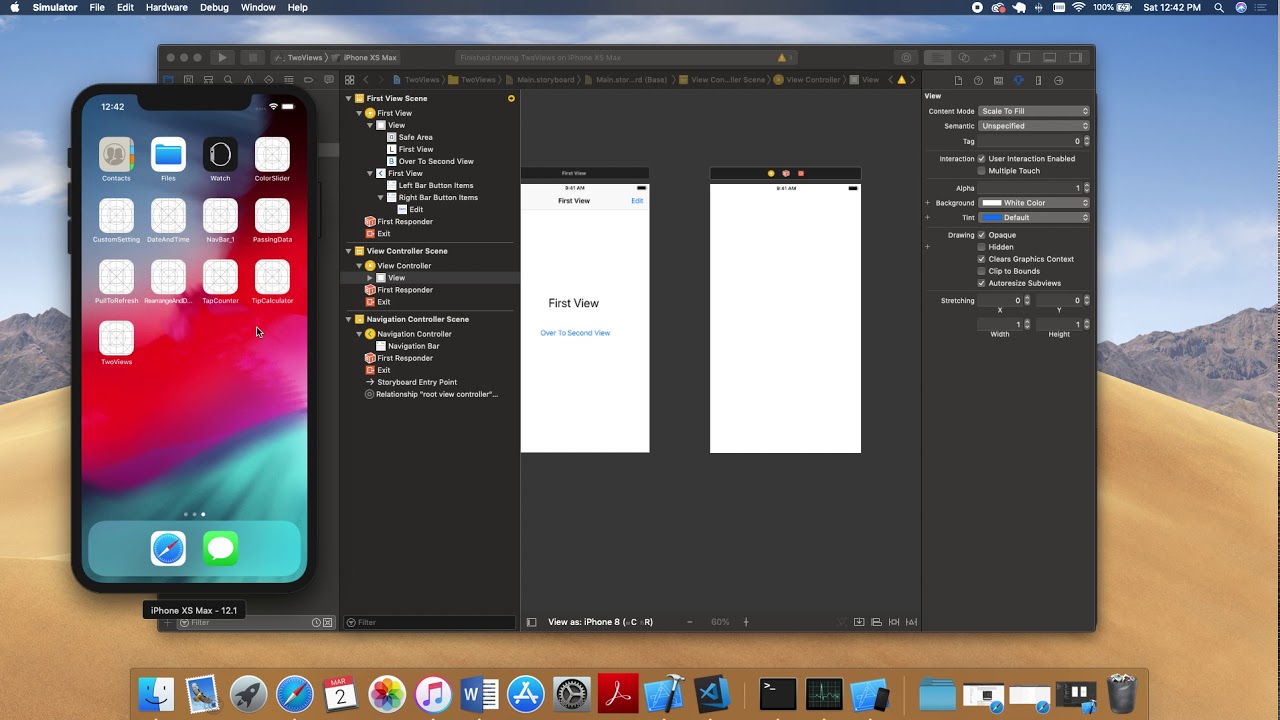Viewport: 1280px width, 720px height.
Task: Zoom out the storyboard canvas
Action: (x=690, y=622)
